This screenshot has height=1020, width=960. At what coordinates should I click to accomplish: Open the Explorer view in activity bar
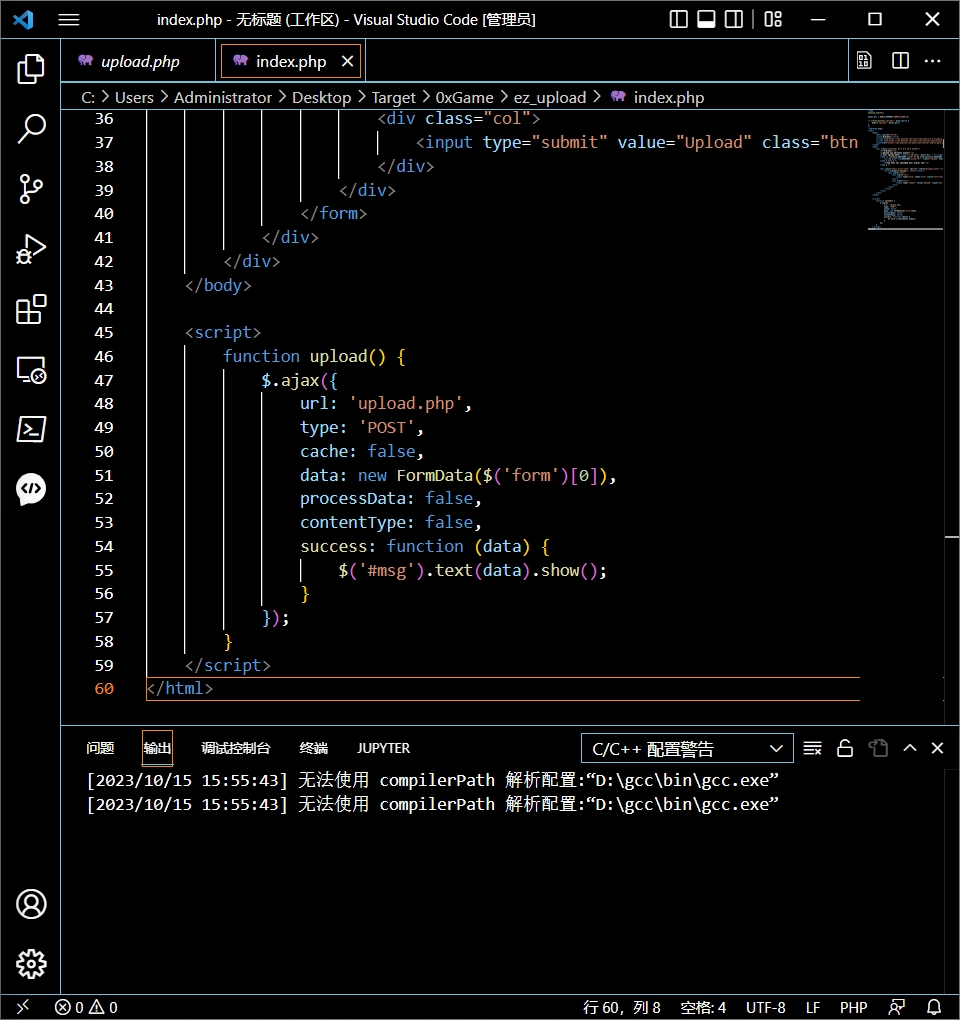31,69
